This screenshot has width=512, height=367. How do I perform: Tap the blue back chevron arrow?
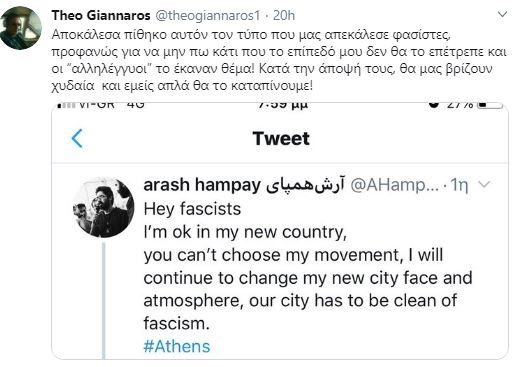77,138
